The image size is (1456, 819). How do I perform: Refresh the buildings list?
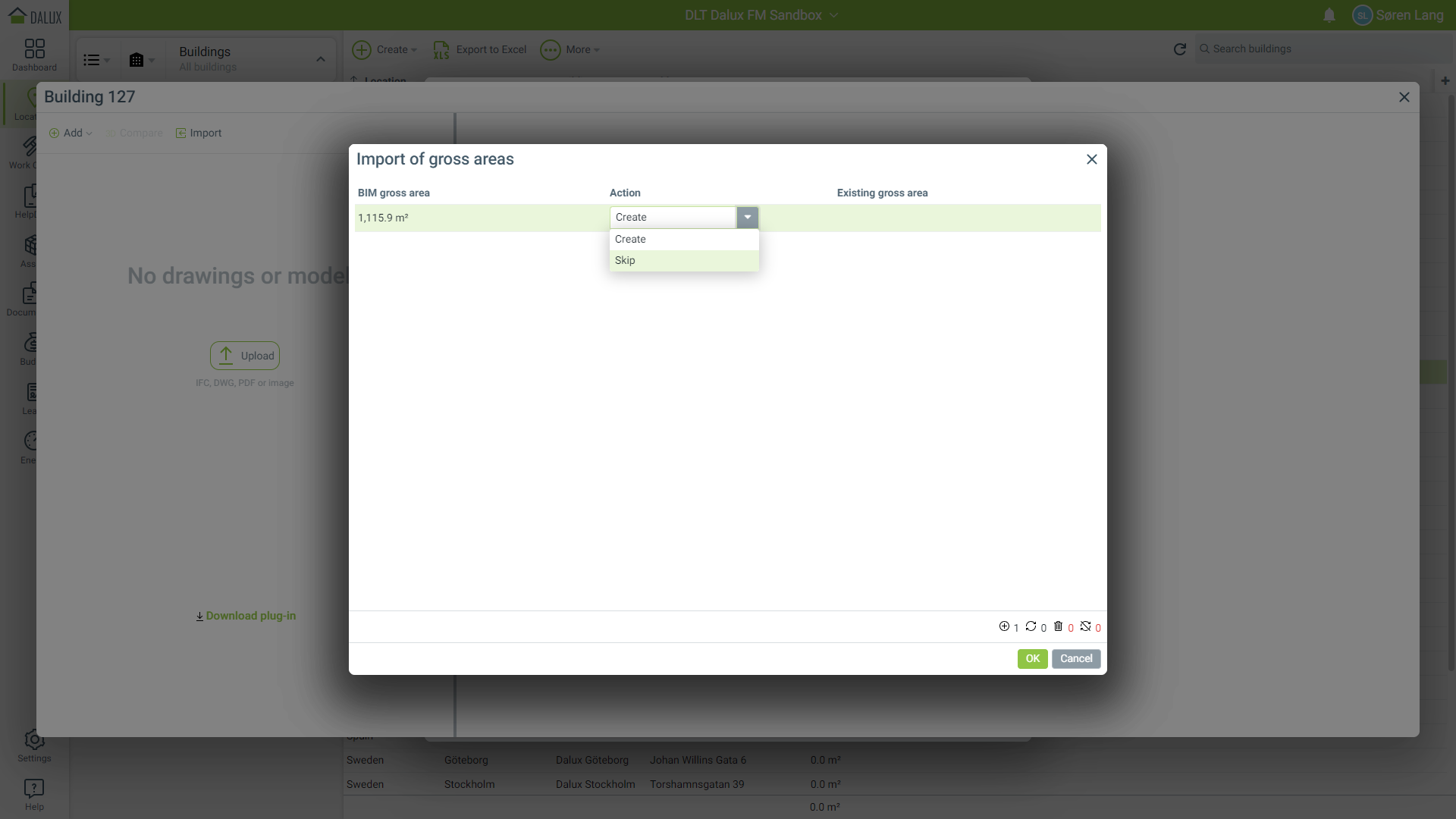(x=1179, y=49)
